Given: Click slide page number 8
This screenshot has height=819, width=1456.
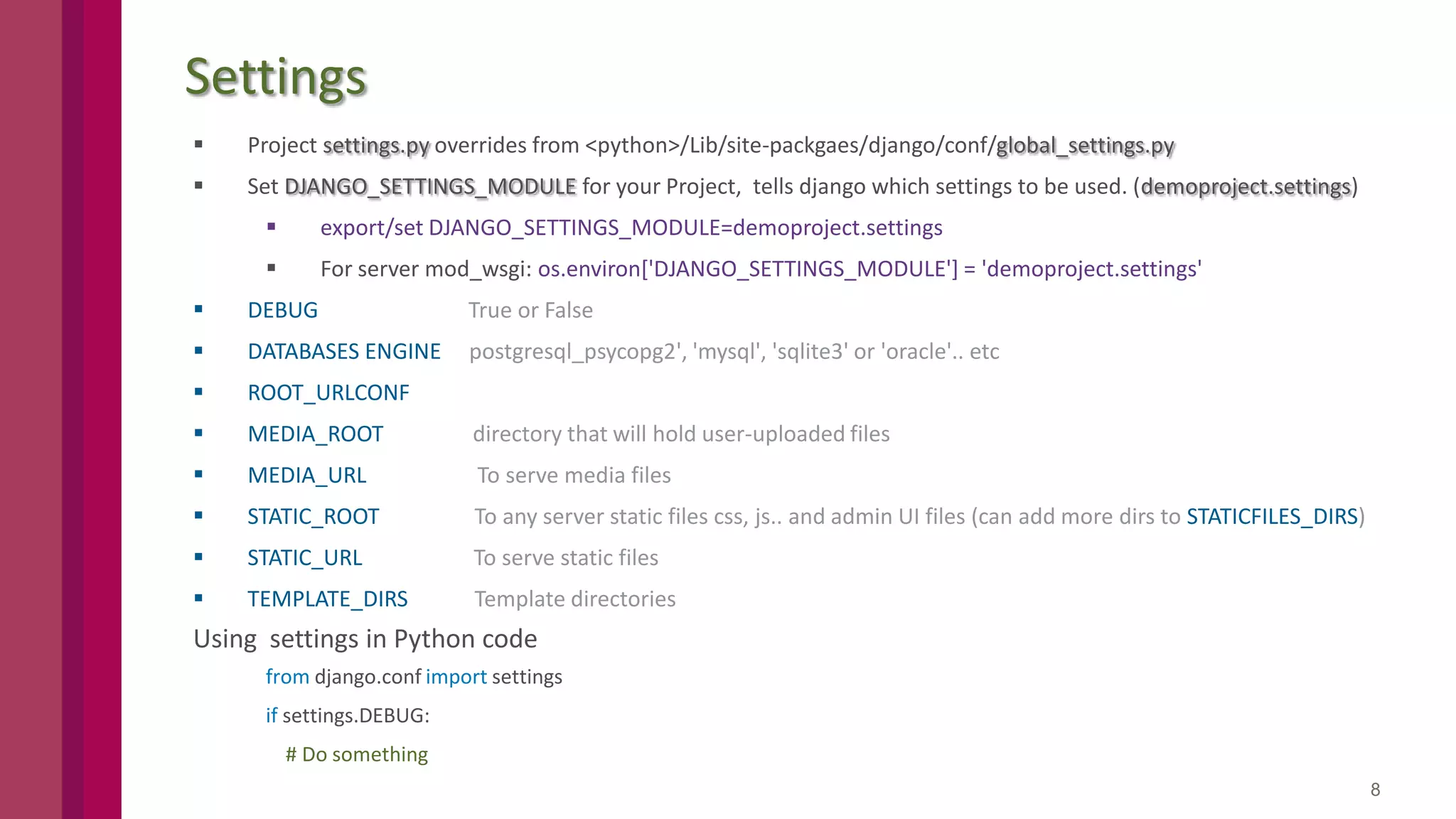Looking at the screenshot, I should tap(1375, 790).
